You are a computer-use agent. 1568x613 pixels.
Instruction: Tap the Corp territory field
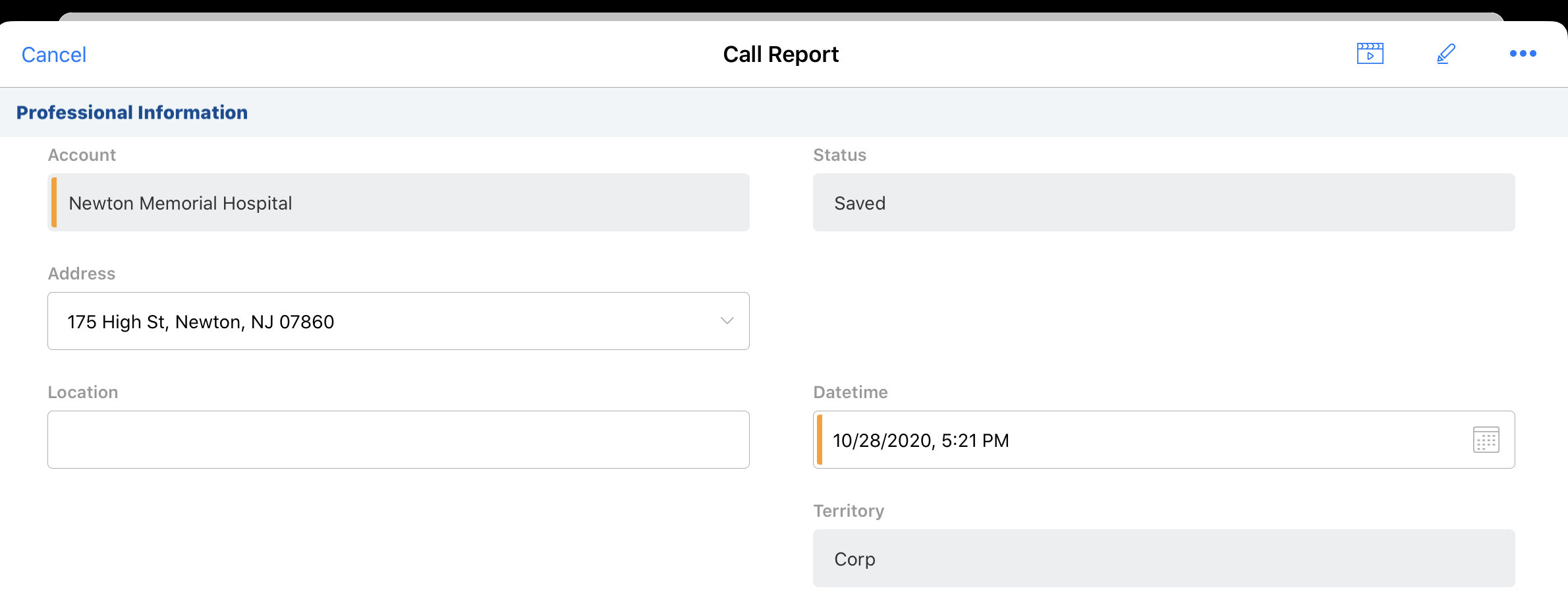point(1163,558)
